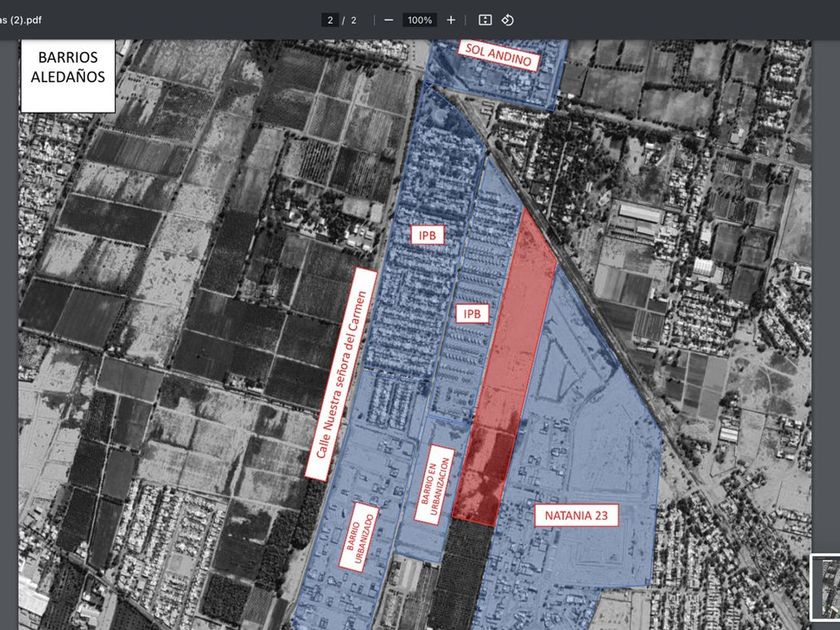840x630 pixels.
Task: Select the Calle Nuestra señora del Carmen label
Action: pos(340,373)
